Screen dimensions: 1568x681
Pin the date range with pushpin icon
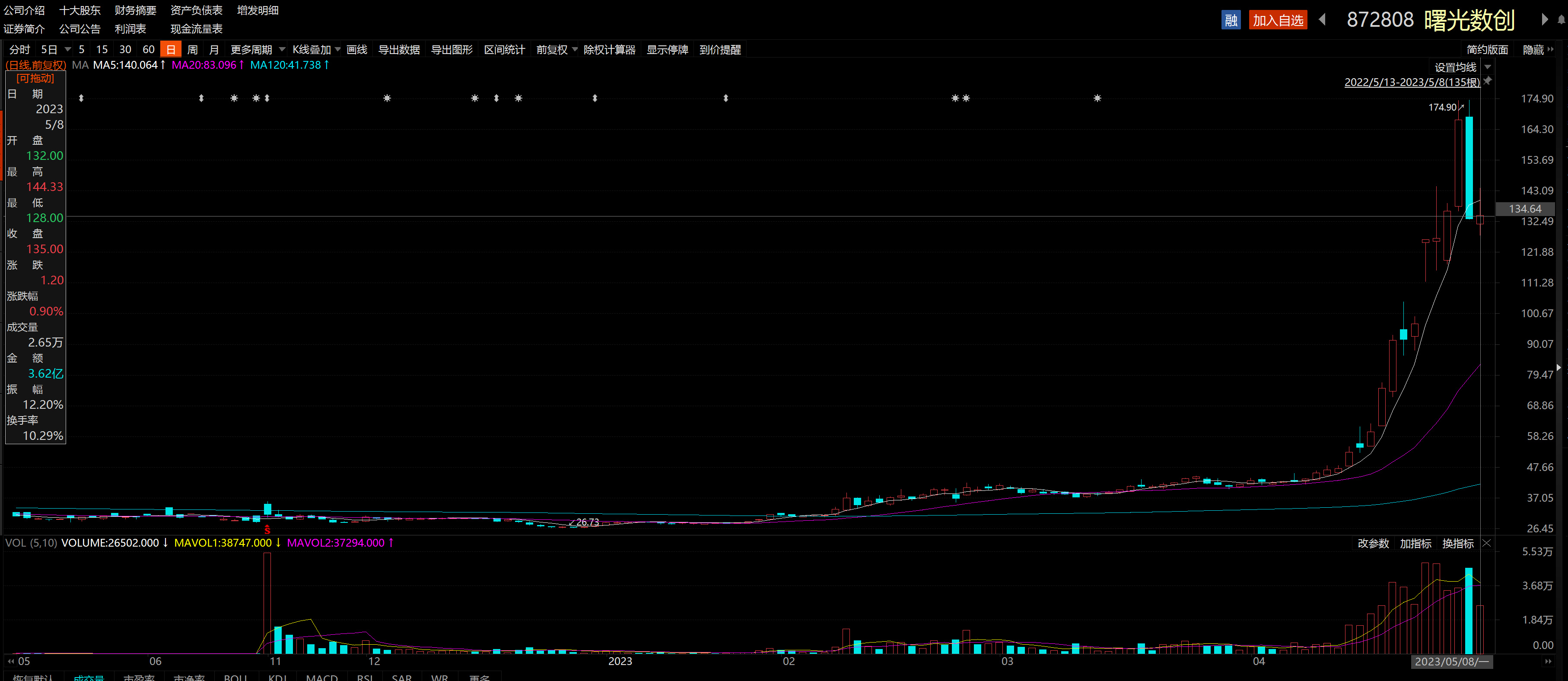1487,81
